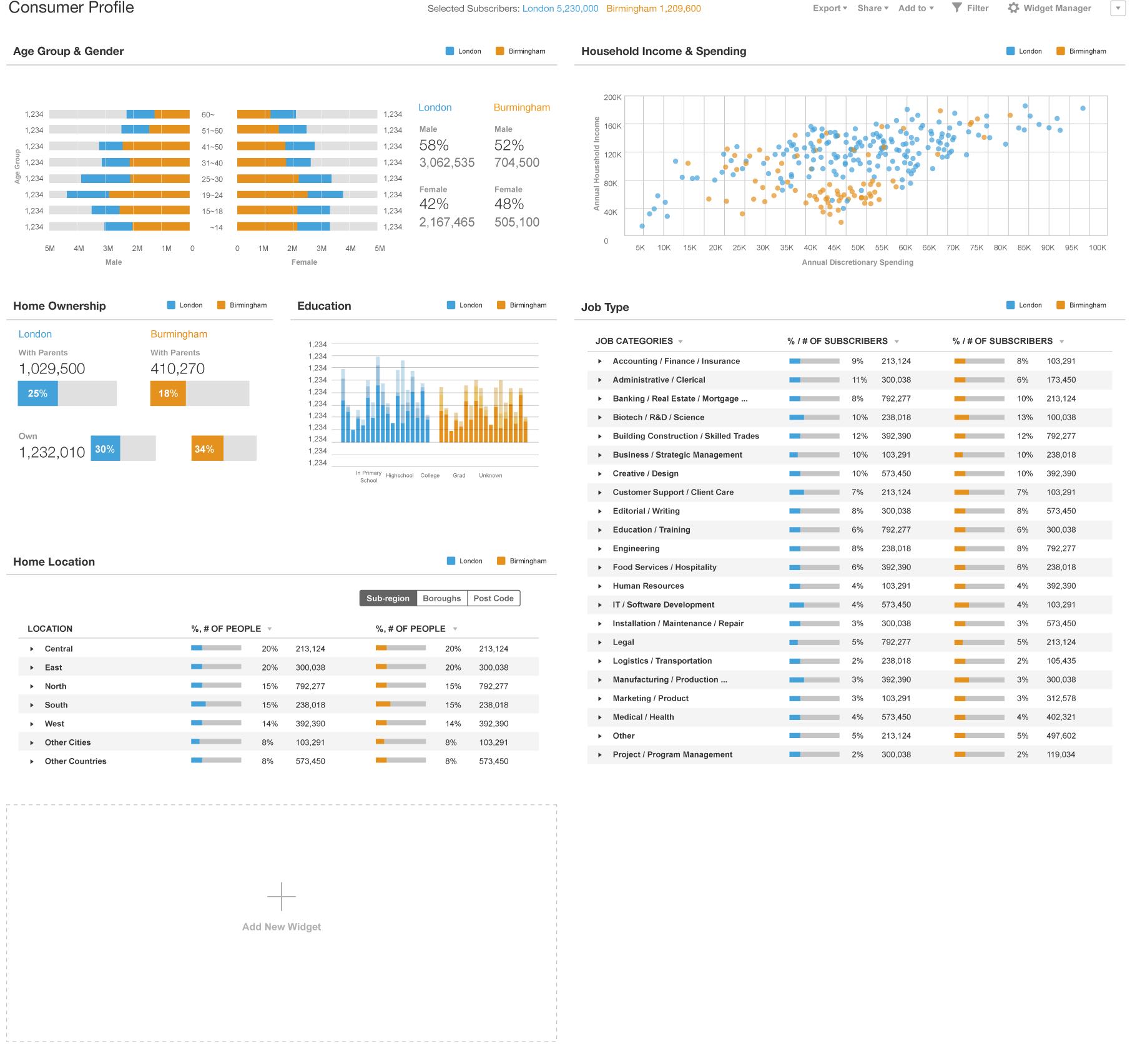Click Birmingham legend square in Education panel

point(501,305)
